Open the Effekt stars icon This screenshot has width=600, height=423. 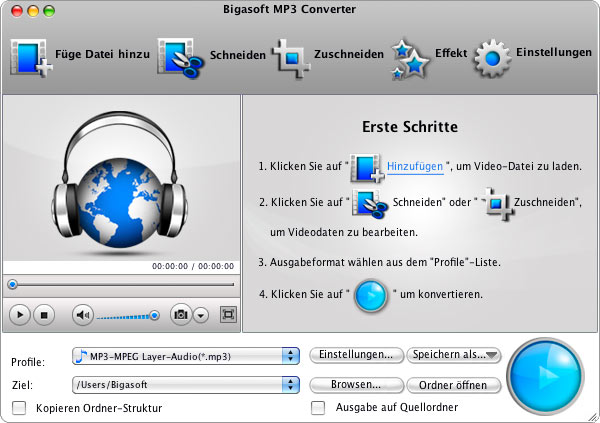click(x=410, y=59)
